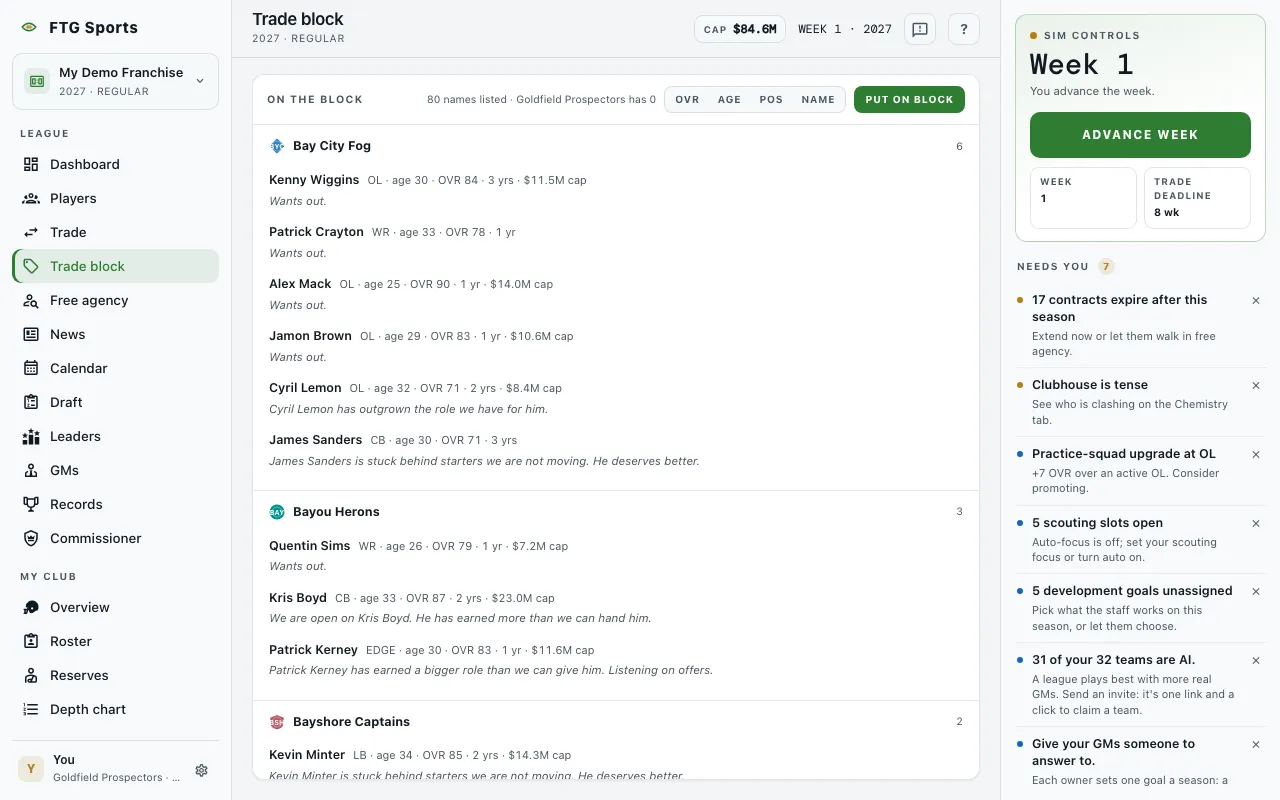This screenshot has width=1280, height=800.
Task: Open the Records trophy icon
Action: [31, 504]
